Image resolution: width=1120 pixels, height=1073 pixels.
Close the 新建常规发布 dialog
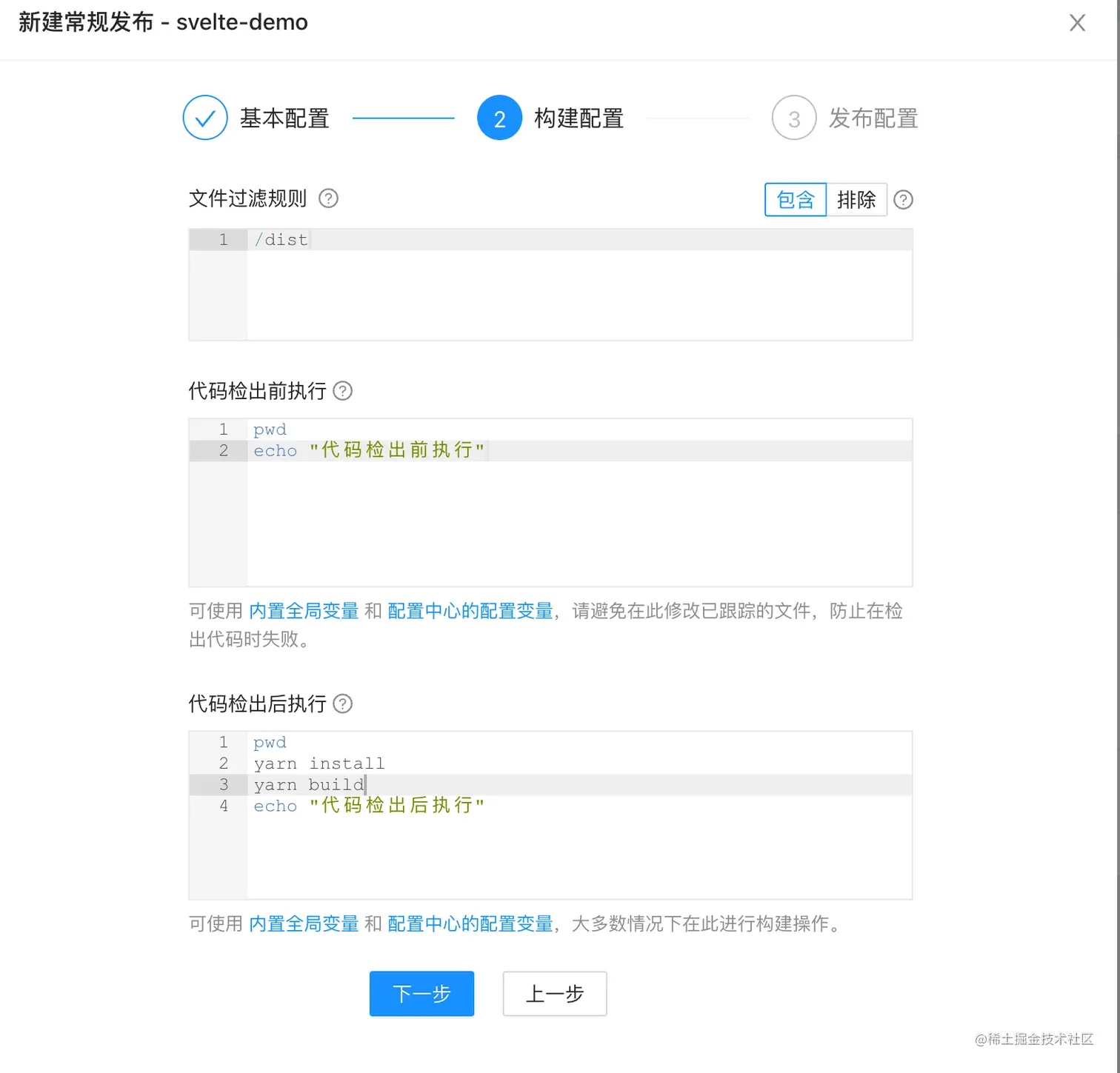point(1077,23)
